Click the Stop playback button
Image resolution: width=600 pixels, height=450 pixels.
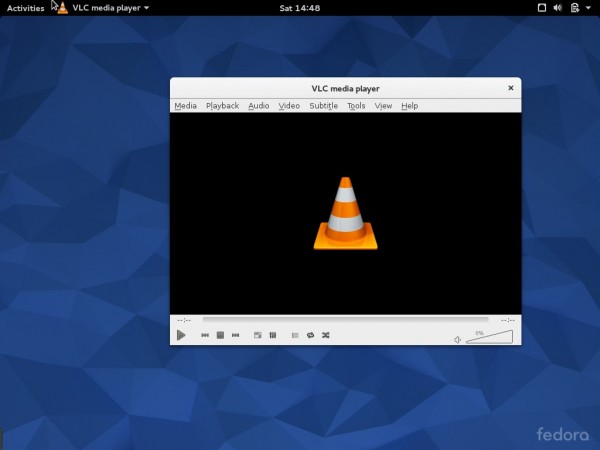pos(220,335)
